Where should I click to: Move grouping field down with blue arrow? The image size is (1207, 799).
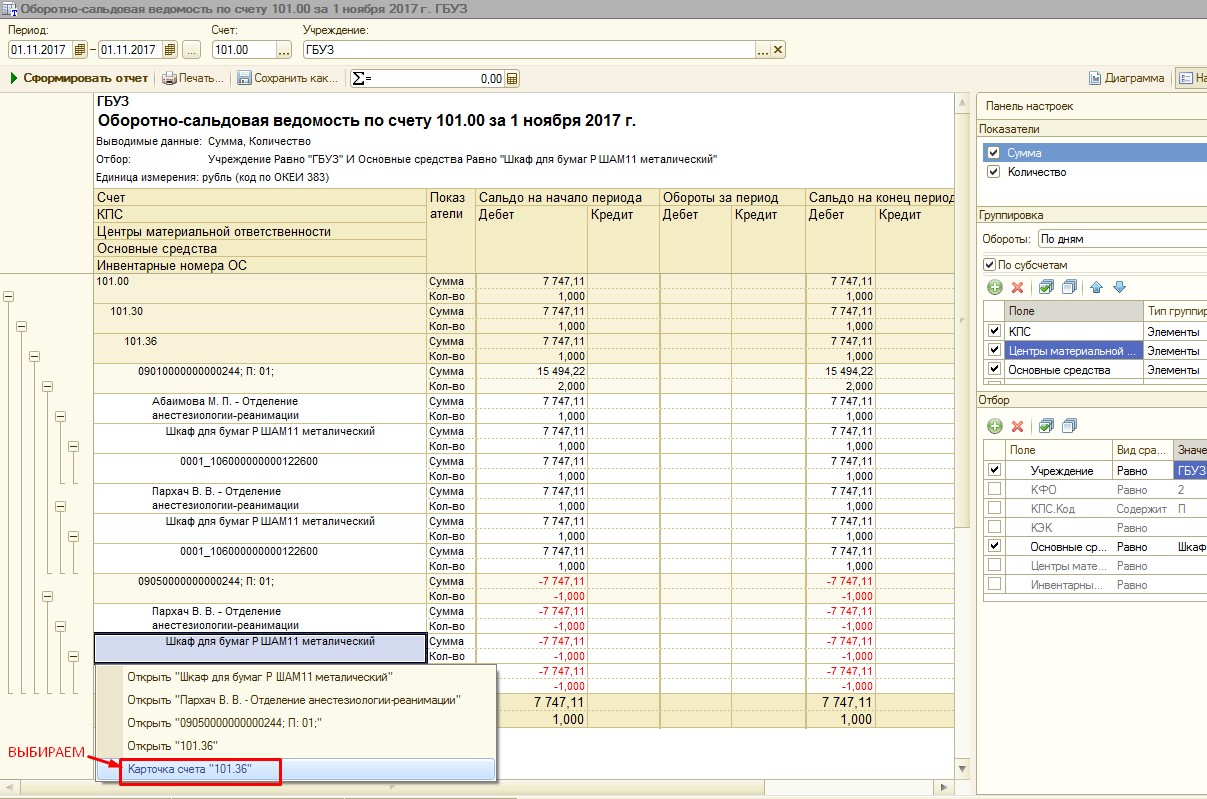click(x=1119, y=287)
